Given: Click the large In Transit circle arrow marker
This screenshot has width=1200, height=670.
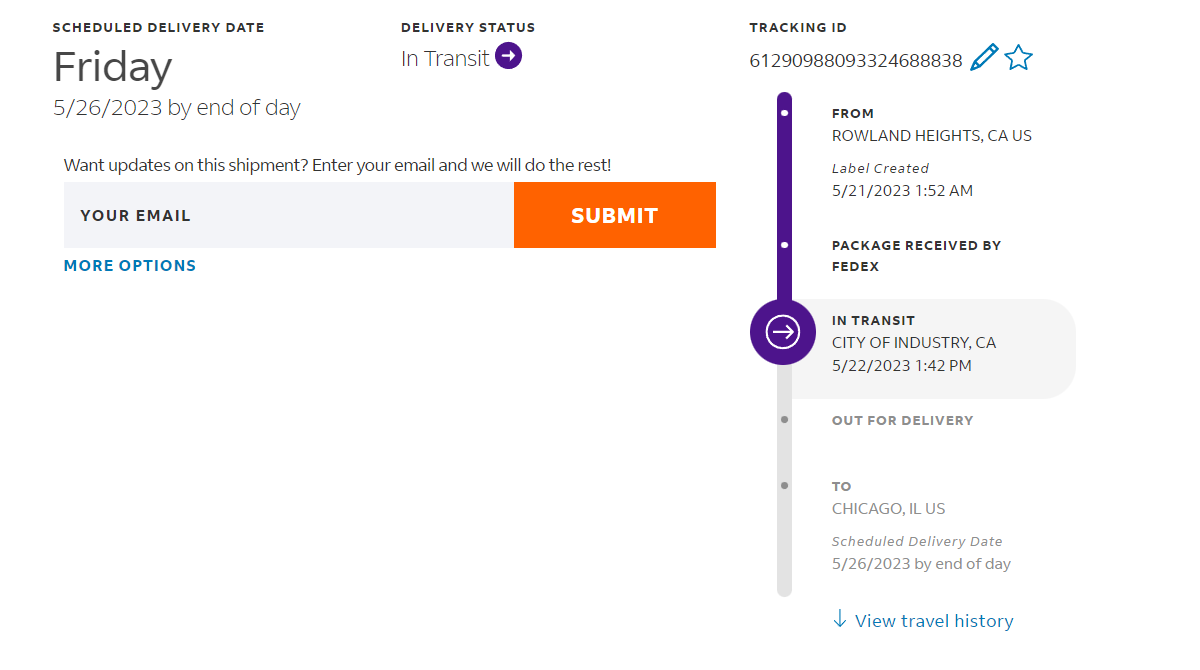Looking at the screenshot, I should 783,332.
